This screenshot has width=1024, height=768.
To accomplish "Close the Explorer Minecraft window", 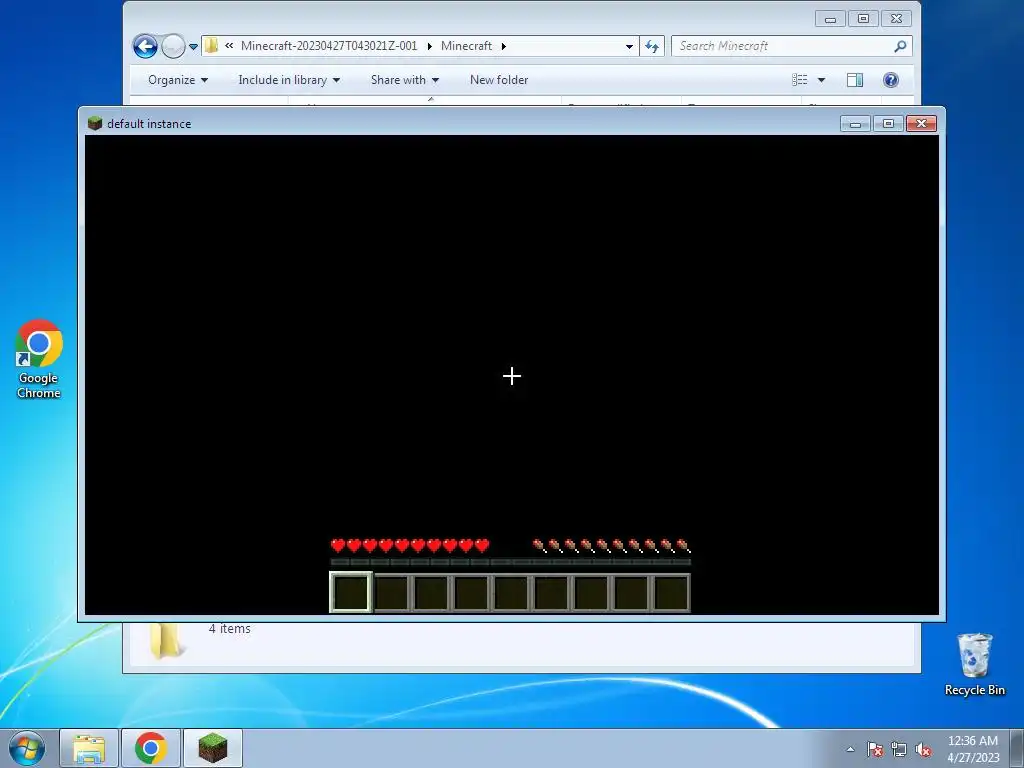I will point(897,19).
